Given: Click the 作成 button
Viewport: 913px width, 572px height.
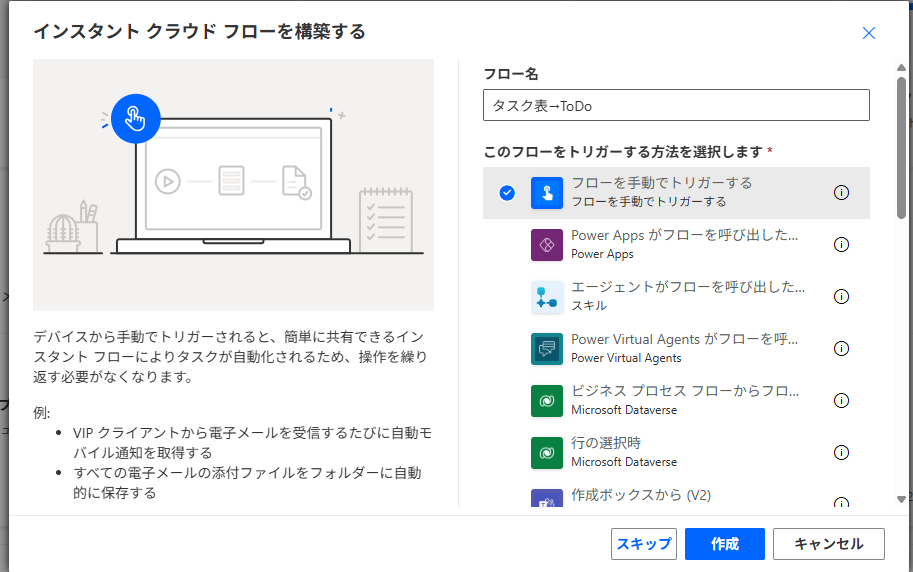Looking at the screenshot, I should click(724, 544).
